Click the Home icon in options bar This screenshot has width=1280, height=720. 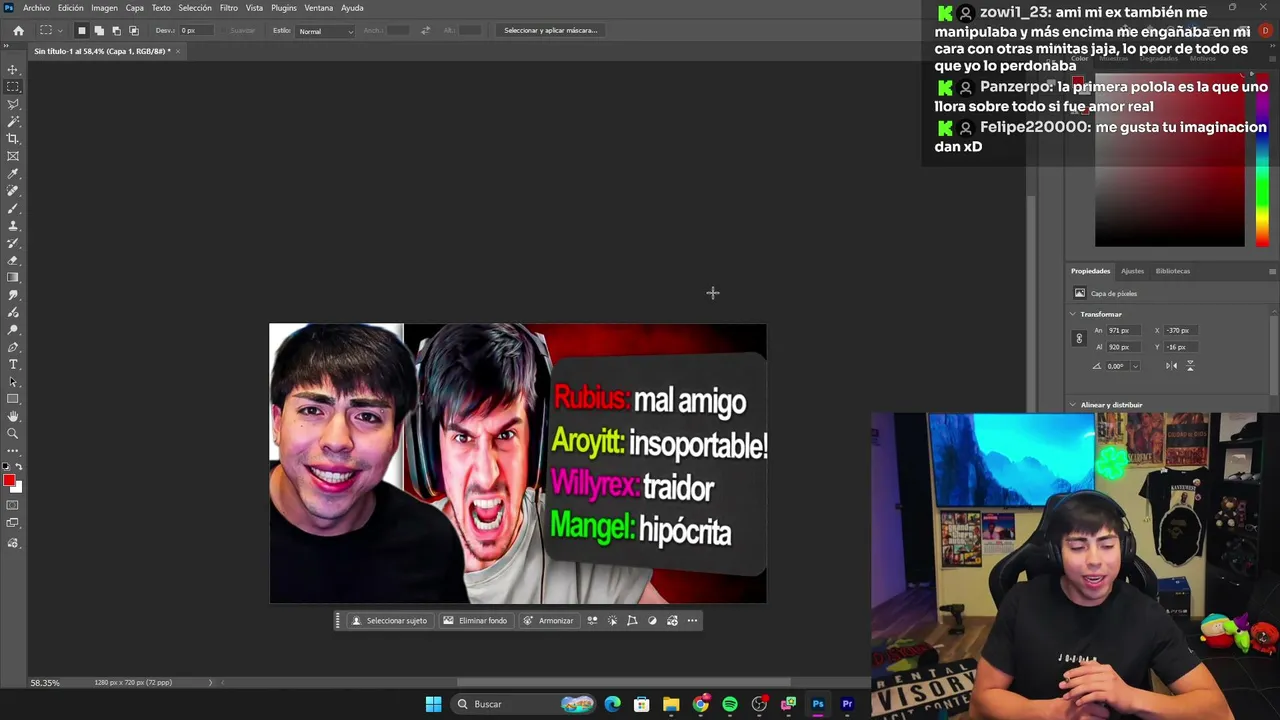tap(18, 31)
